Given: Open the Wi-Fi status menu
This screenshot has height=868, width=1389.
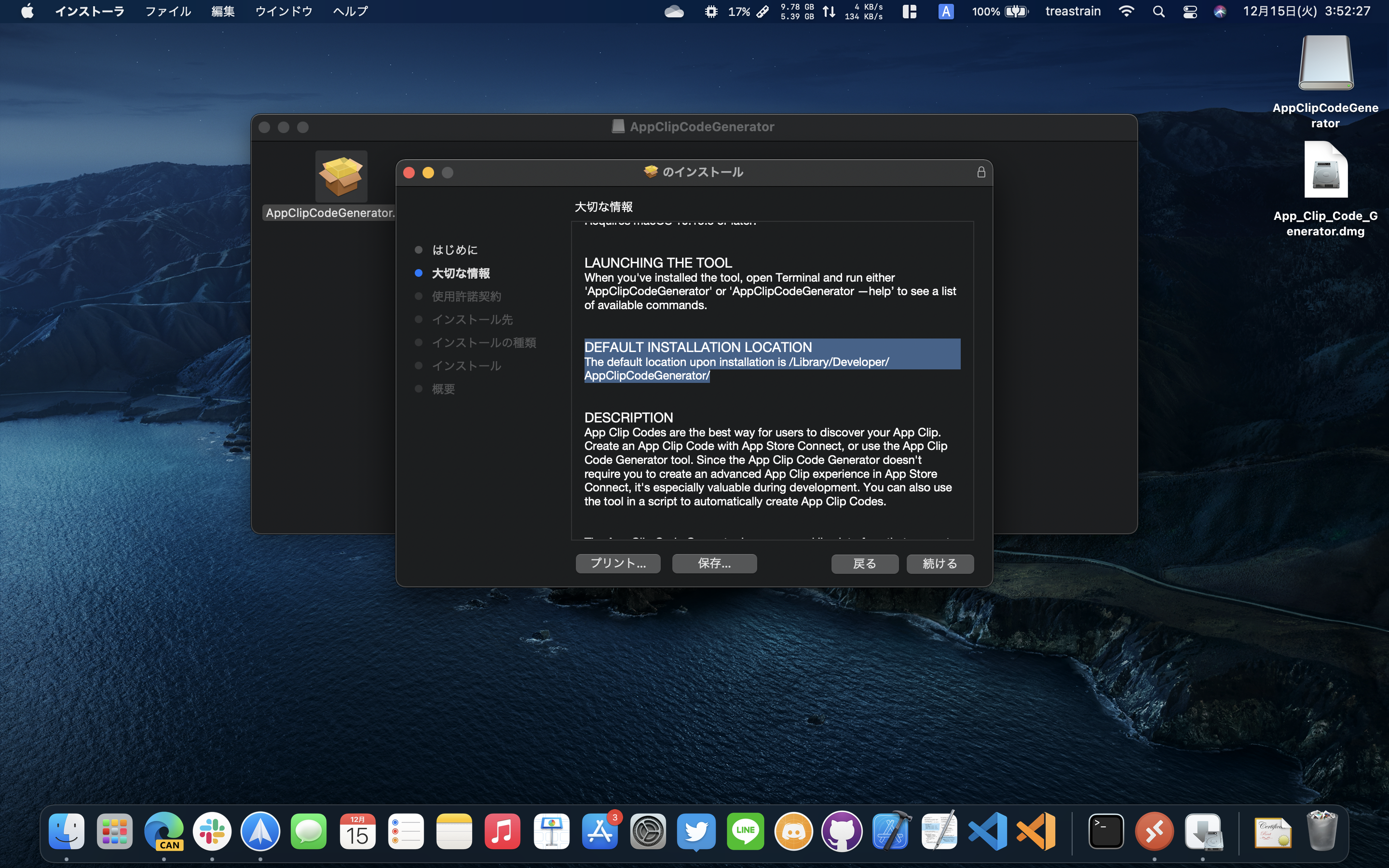Looking at the screenshot, I should coord(1126,12).
